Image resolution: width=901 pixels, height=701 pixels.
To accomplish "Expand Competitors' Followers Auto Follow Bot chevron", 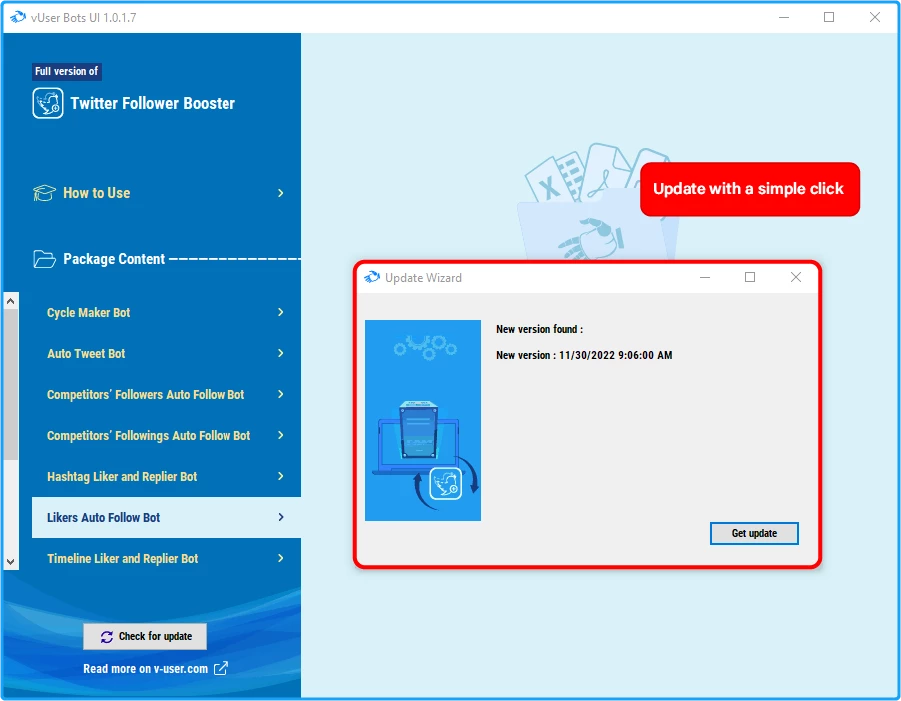I will point(280,394).
